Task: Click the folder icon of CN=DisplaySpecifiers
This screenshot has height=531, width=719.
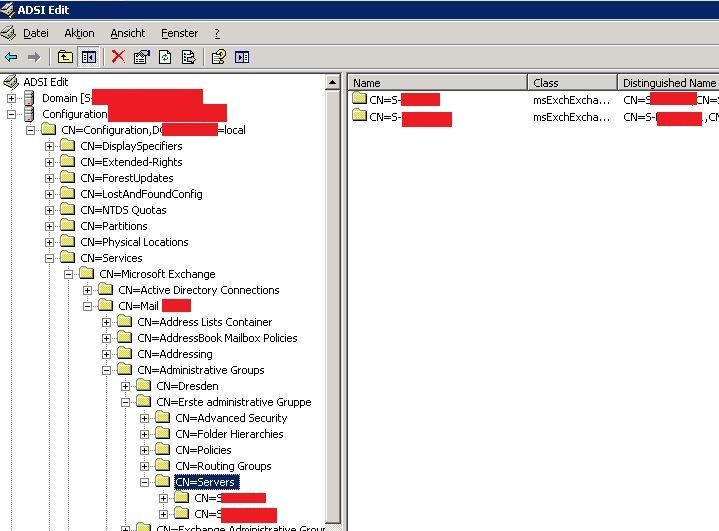Action: click(x=68, y=146)
